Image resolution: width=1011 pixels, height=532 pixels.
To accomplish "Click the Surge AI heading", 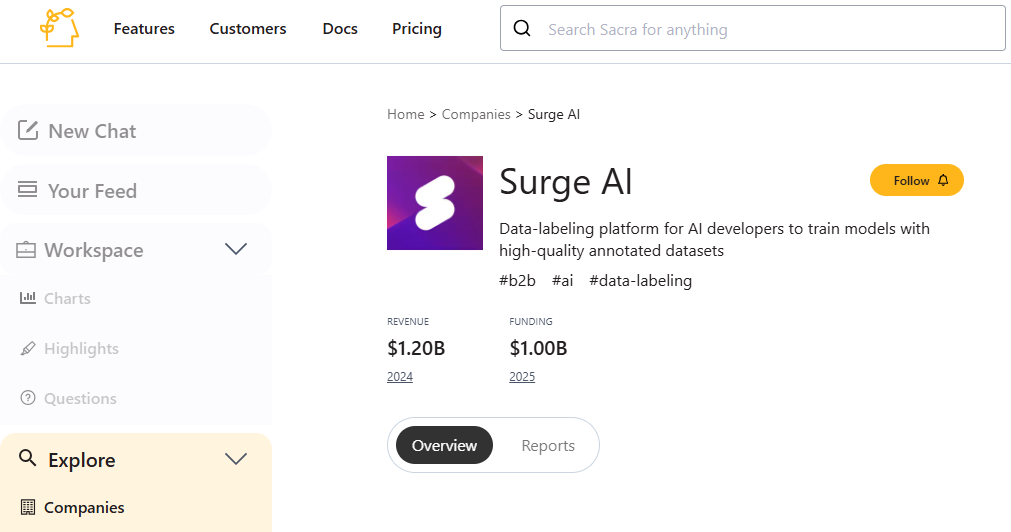I will pos(566,182).
